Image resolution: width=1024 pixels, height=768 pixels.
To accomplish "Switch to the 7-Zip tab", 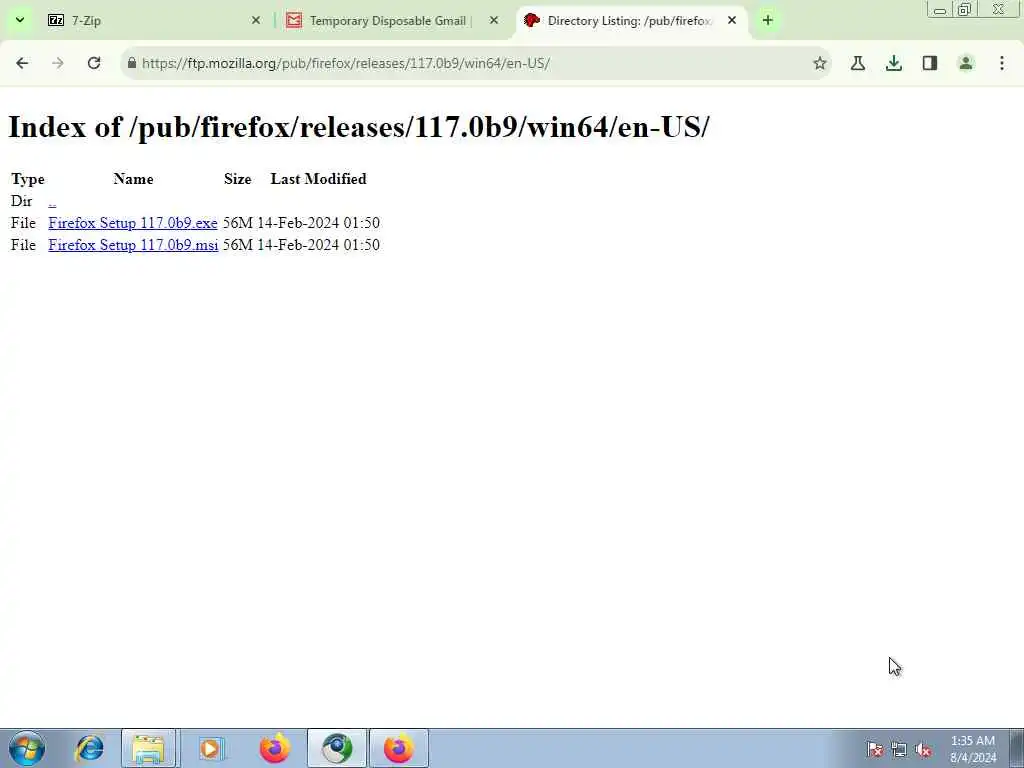I will (x=152, y=20).
